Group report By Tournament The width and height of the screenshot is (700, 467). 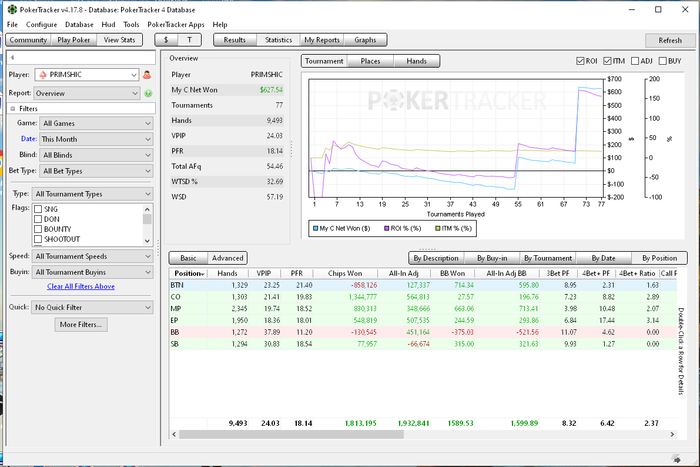click(x=548, y=258)
